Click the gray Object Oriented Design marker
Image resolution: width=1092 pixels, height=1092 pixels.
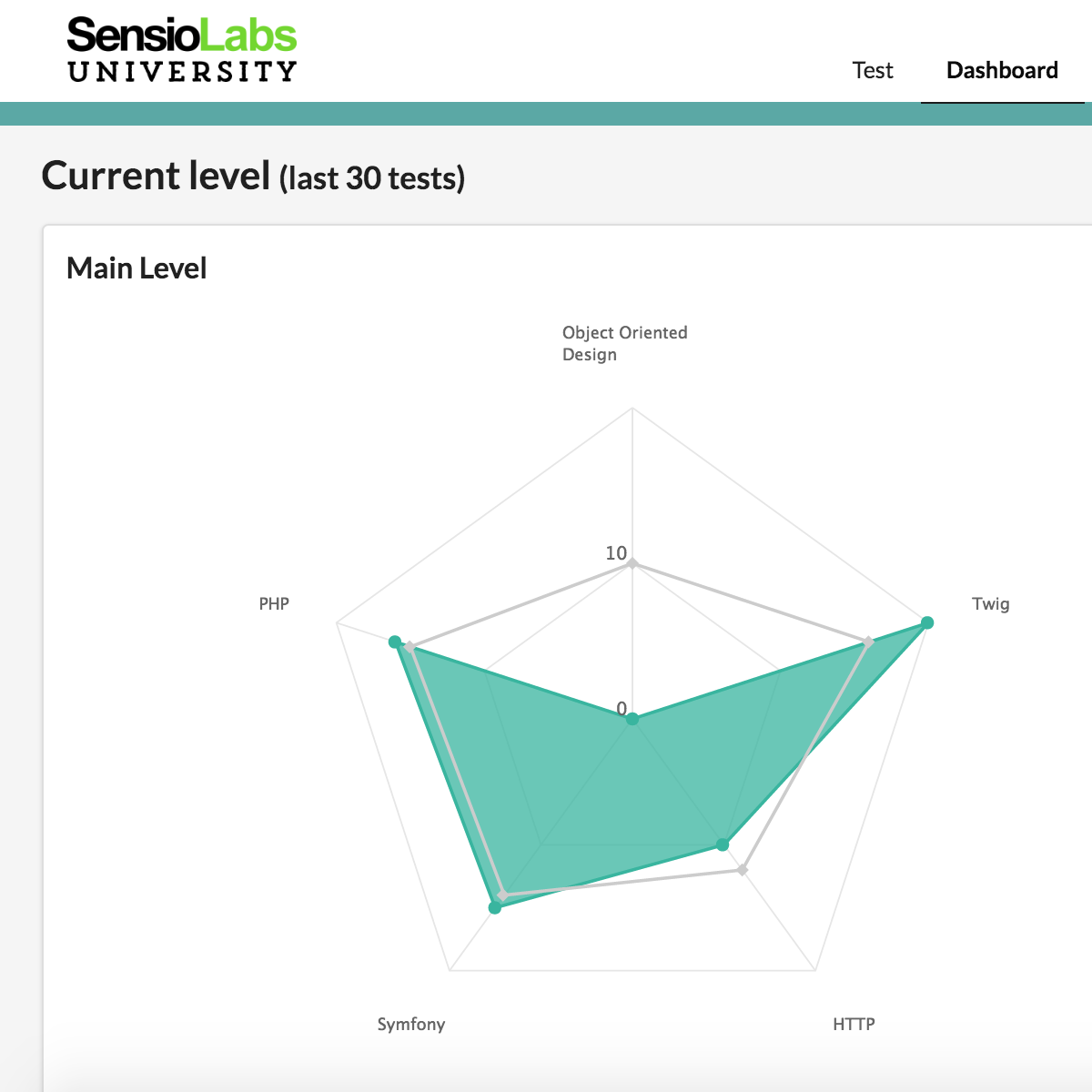click(x=632, y=564)
